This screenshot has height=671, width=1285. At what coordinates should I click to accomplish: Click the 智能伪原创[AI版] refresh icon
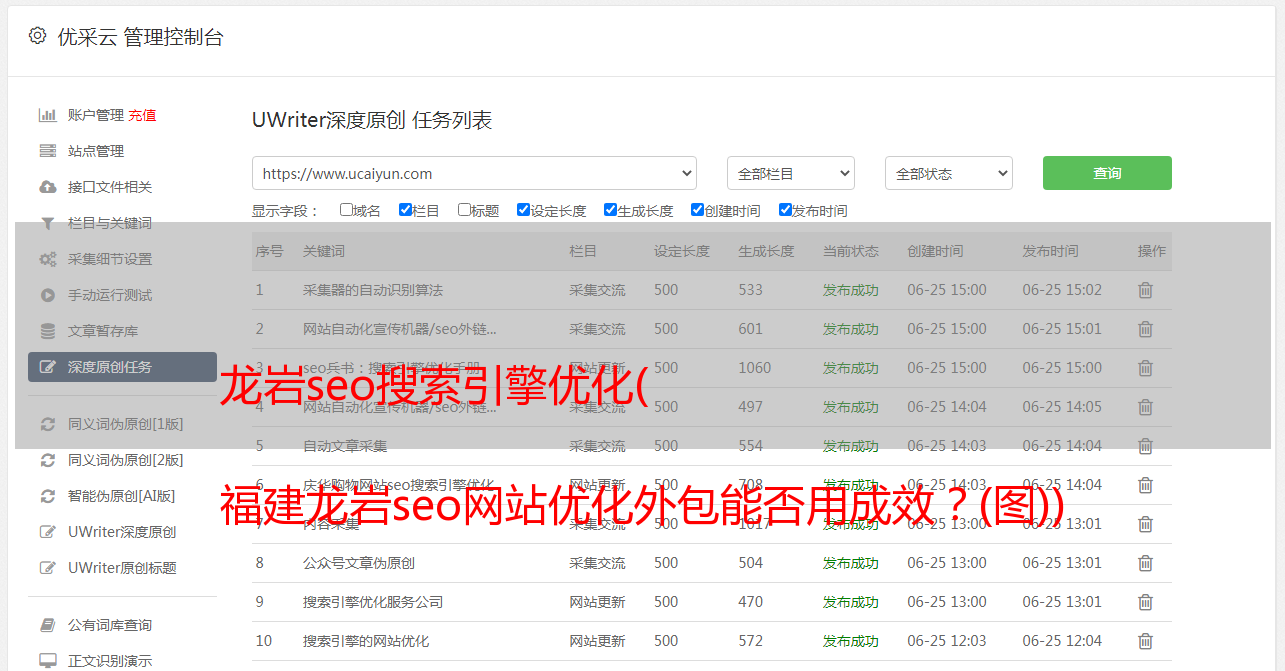click(47, 496)
